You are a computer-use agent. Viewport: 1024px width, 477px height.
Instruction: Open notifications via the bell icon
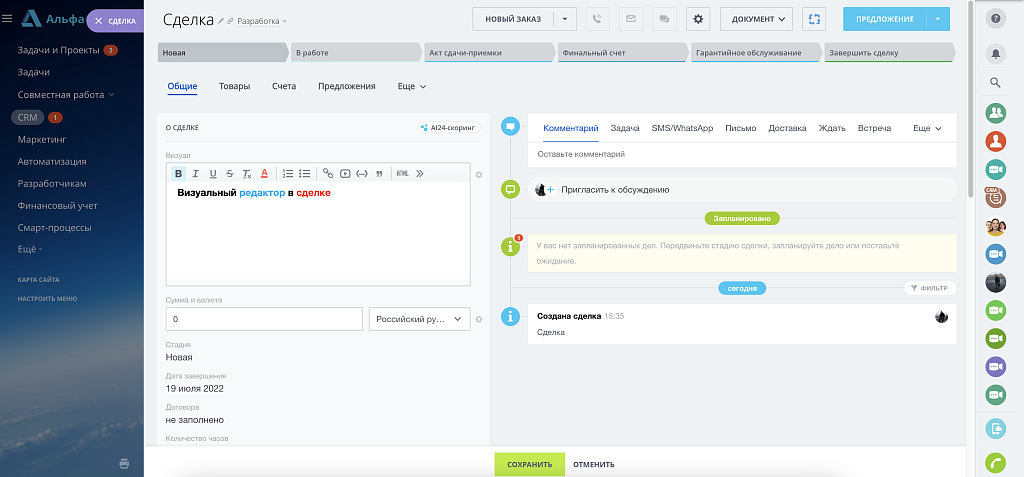click(x=995, y=53)
